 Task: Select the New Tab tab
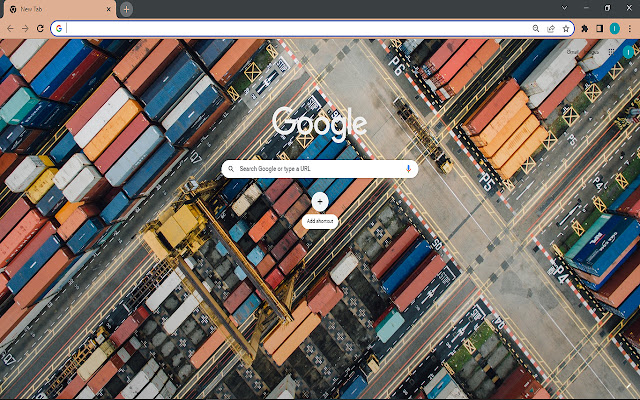pos(60,9)
